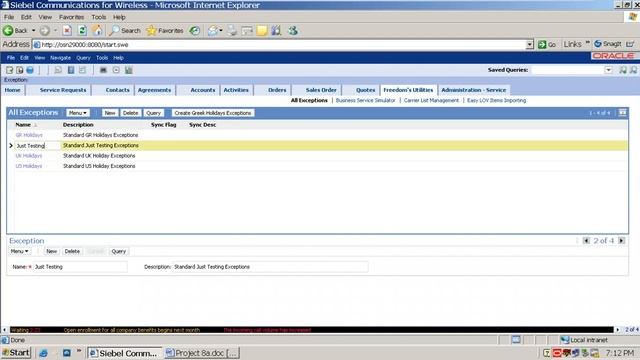Expand the Address bar dropdown

pos(529,44)
